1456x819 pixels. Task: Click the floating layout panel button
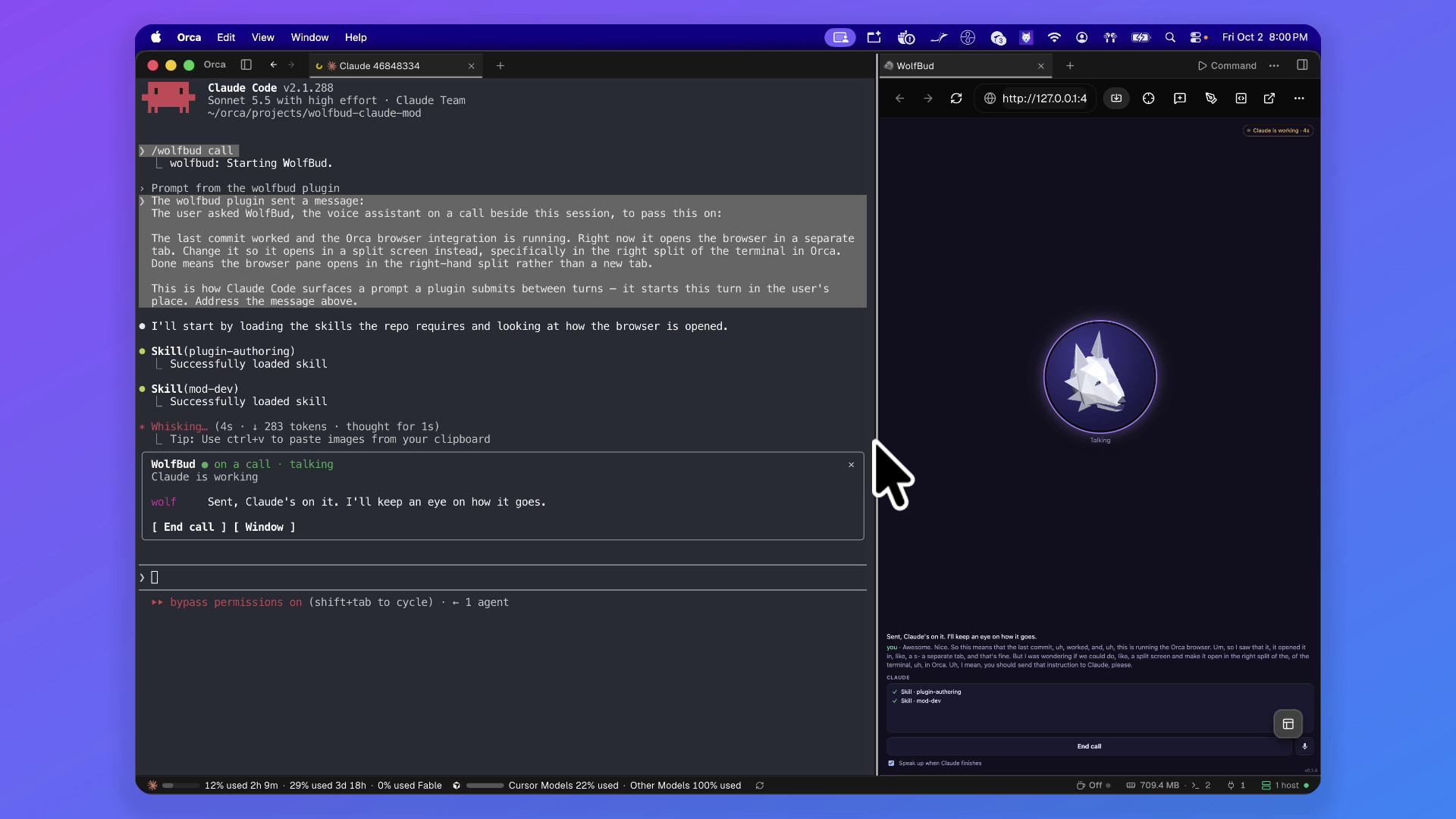tap(1288, 724)
